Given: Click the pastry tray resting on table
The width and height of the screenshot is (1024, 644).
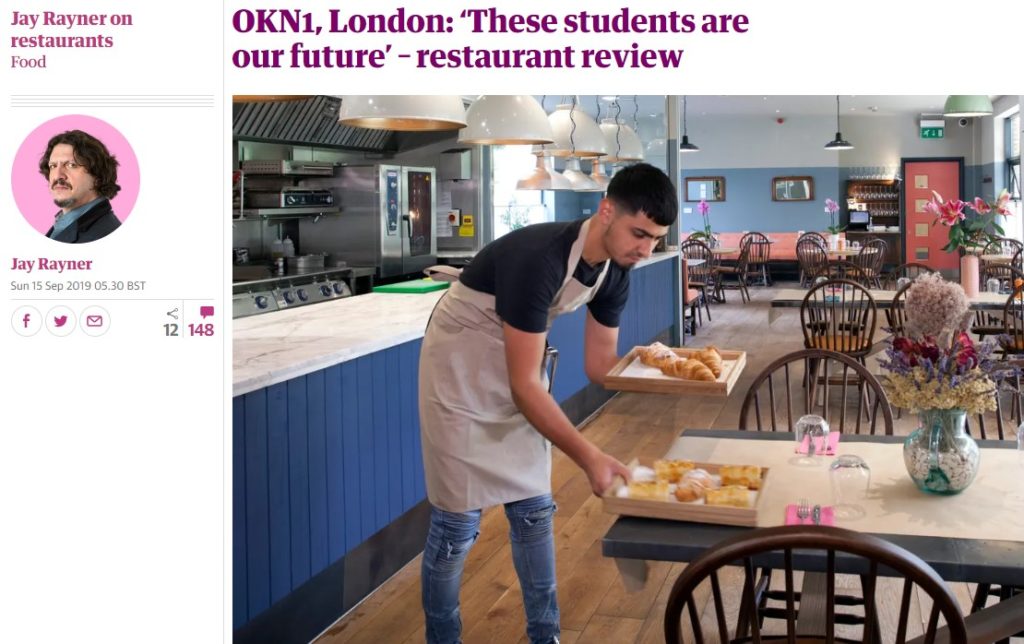Looking at the screenshot, I should coord(686,491).
